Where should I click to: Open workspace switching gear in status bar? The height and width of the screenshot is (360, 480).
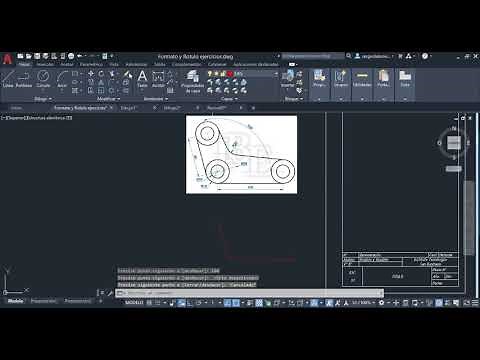coord(382,303)
